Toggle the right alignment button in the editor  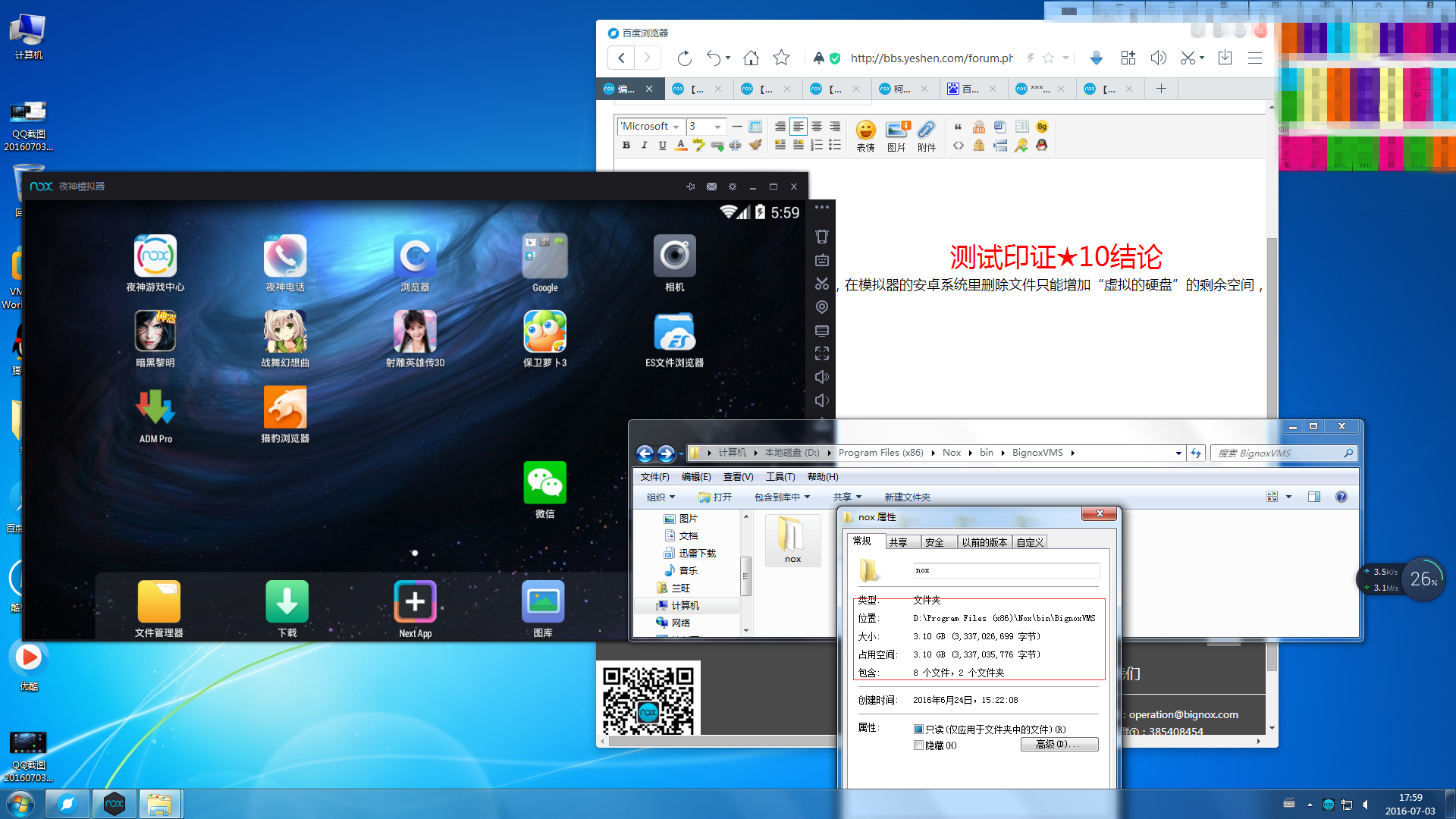835,127
